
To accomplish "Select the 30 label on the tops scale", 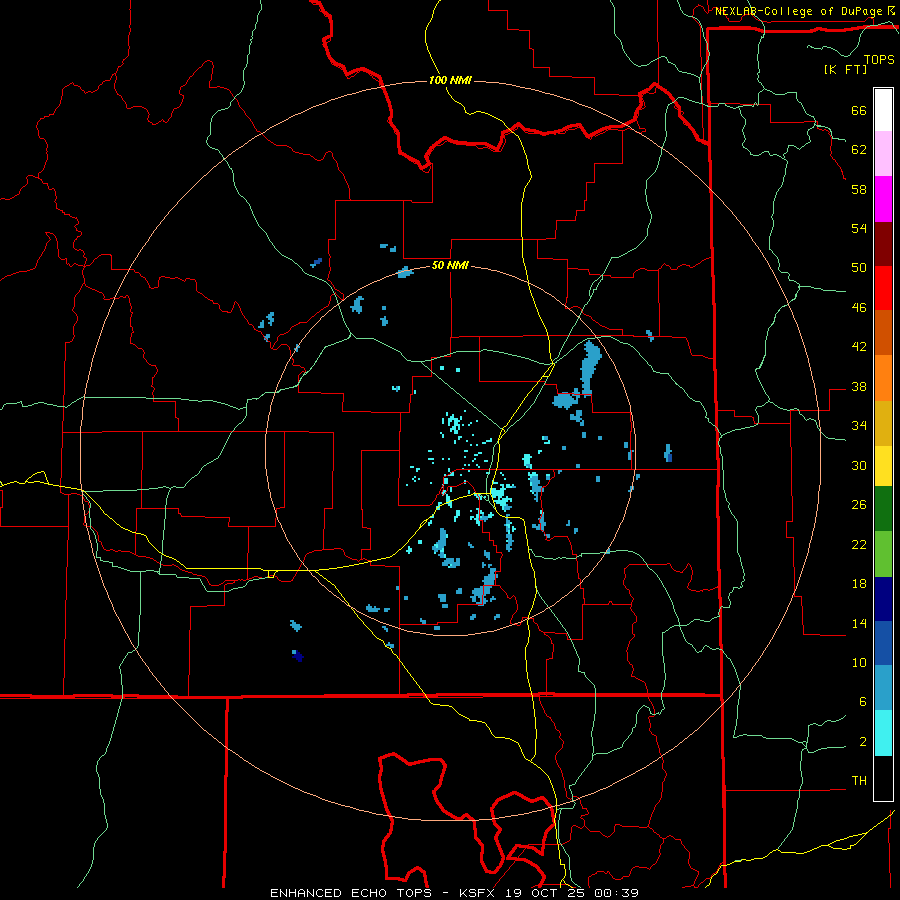I will point(859,465).
